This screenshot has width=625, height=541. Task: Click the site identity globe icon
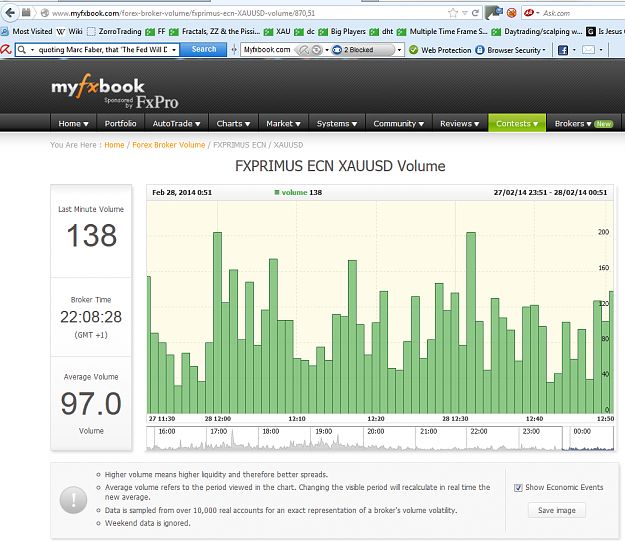click(x=45, y=13)
